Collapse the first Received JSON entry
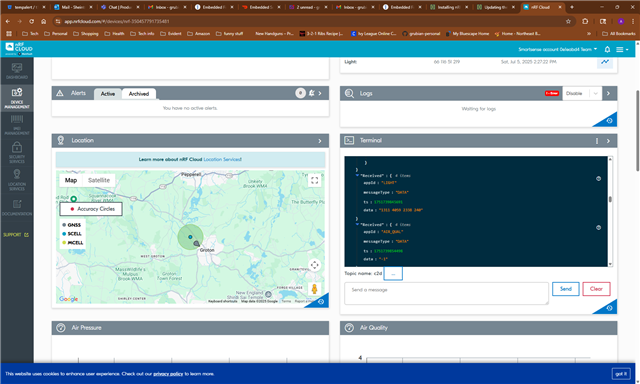640x384 pixels. click(357, 175)
